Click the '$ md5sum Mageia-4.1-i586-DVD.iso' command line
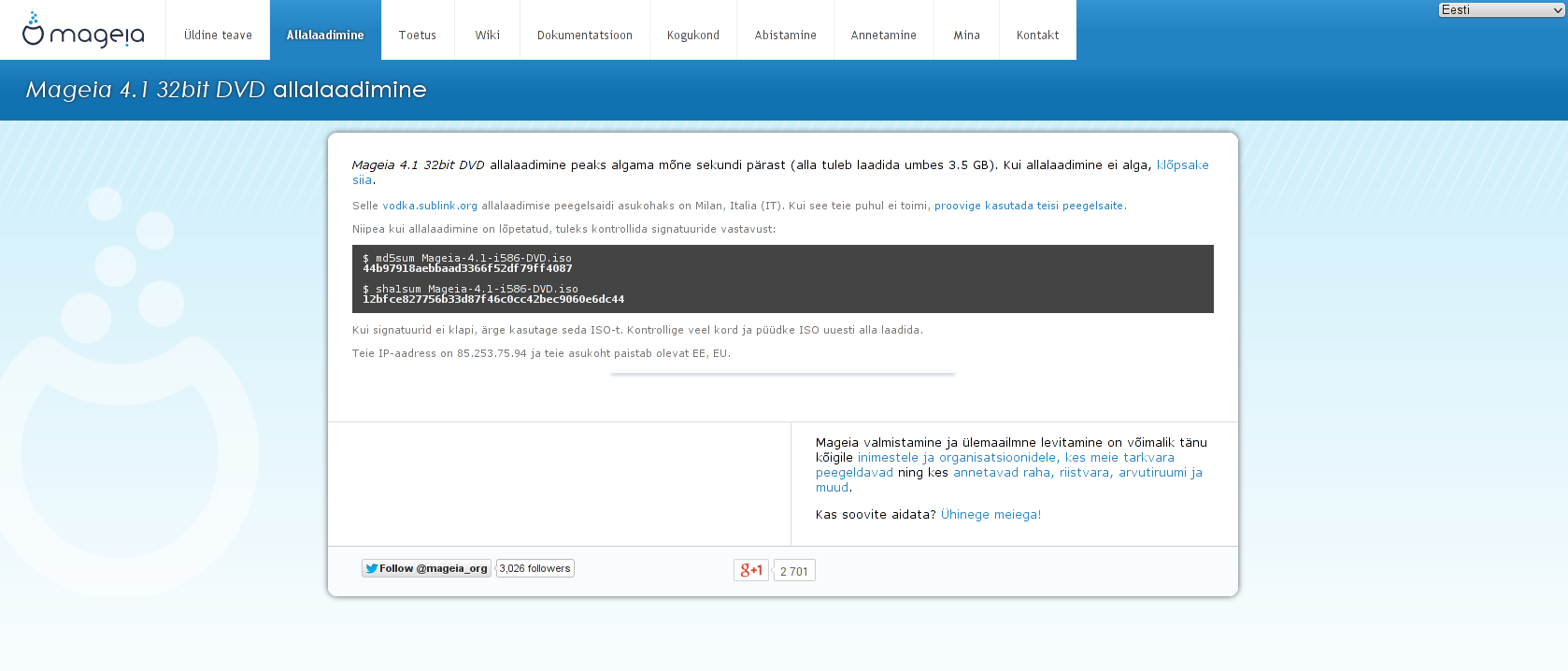The height and width of the screenshot is (671, 1568). pos(467,258)
